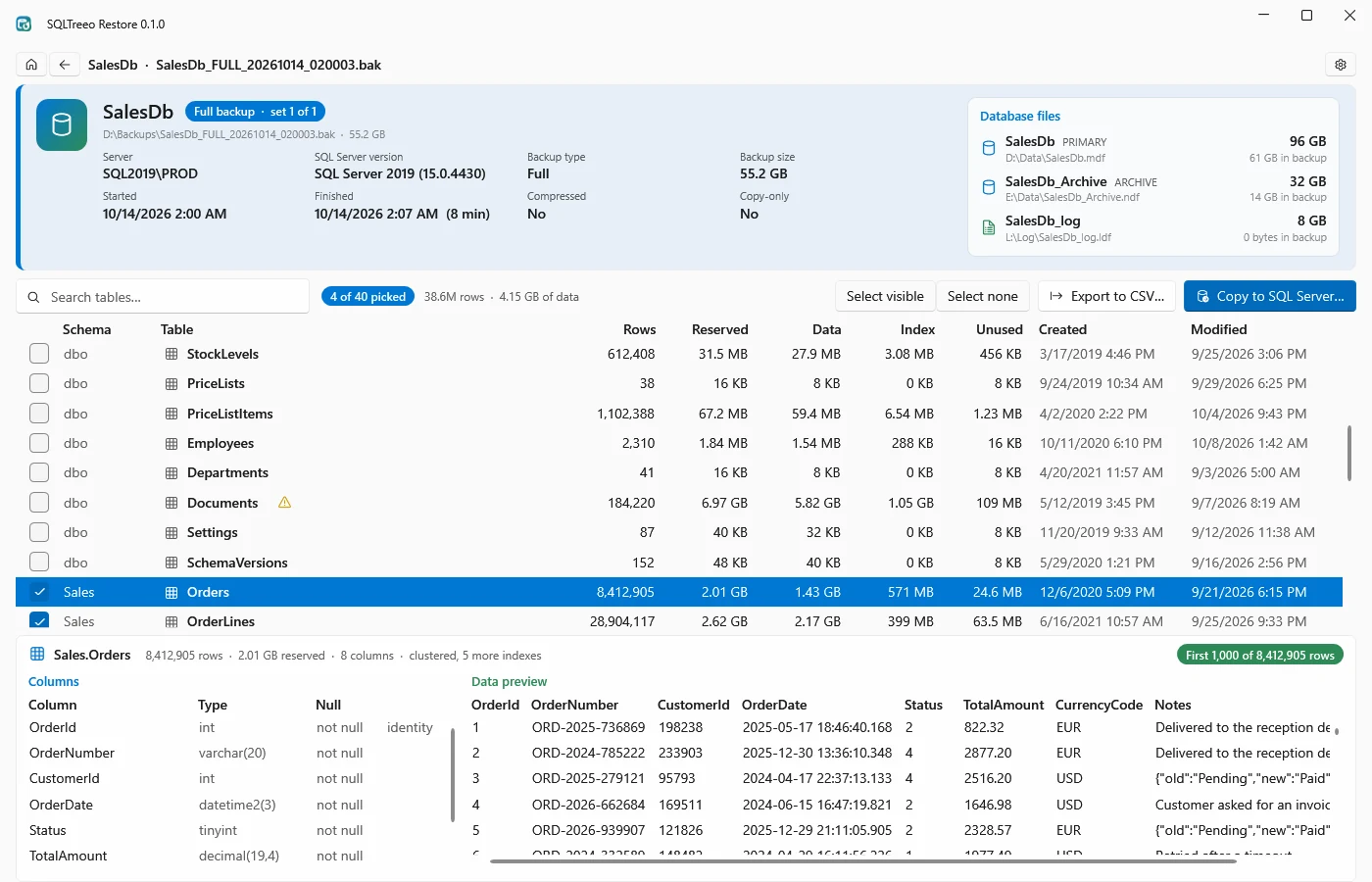1372x882 pixels.
Task: Sort by the Modified column header
Action: (x=1218, y=329)
